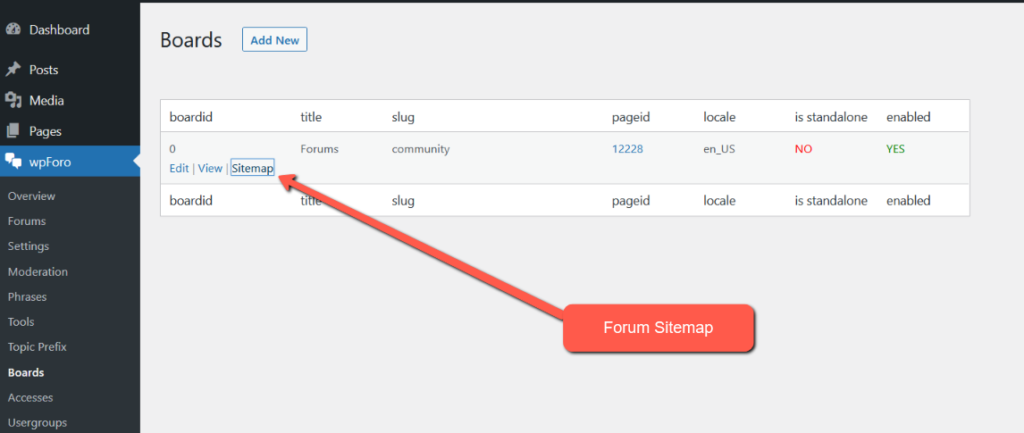This screenshot has height=433, width=1024.
Task: Open the wpForo Overview submenu
Action: click(31, 196)
